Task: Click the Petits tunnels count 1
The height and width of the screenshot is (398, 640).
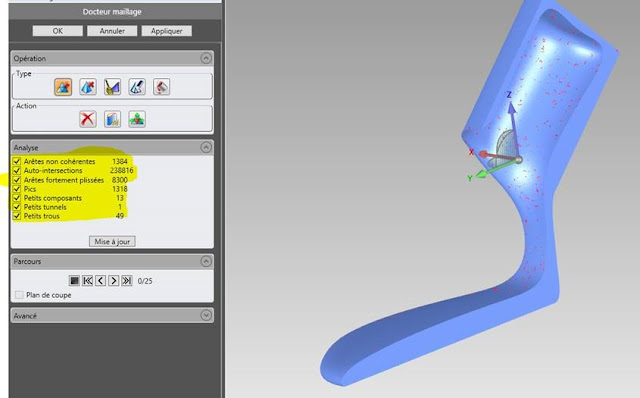Action: 120,207
